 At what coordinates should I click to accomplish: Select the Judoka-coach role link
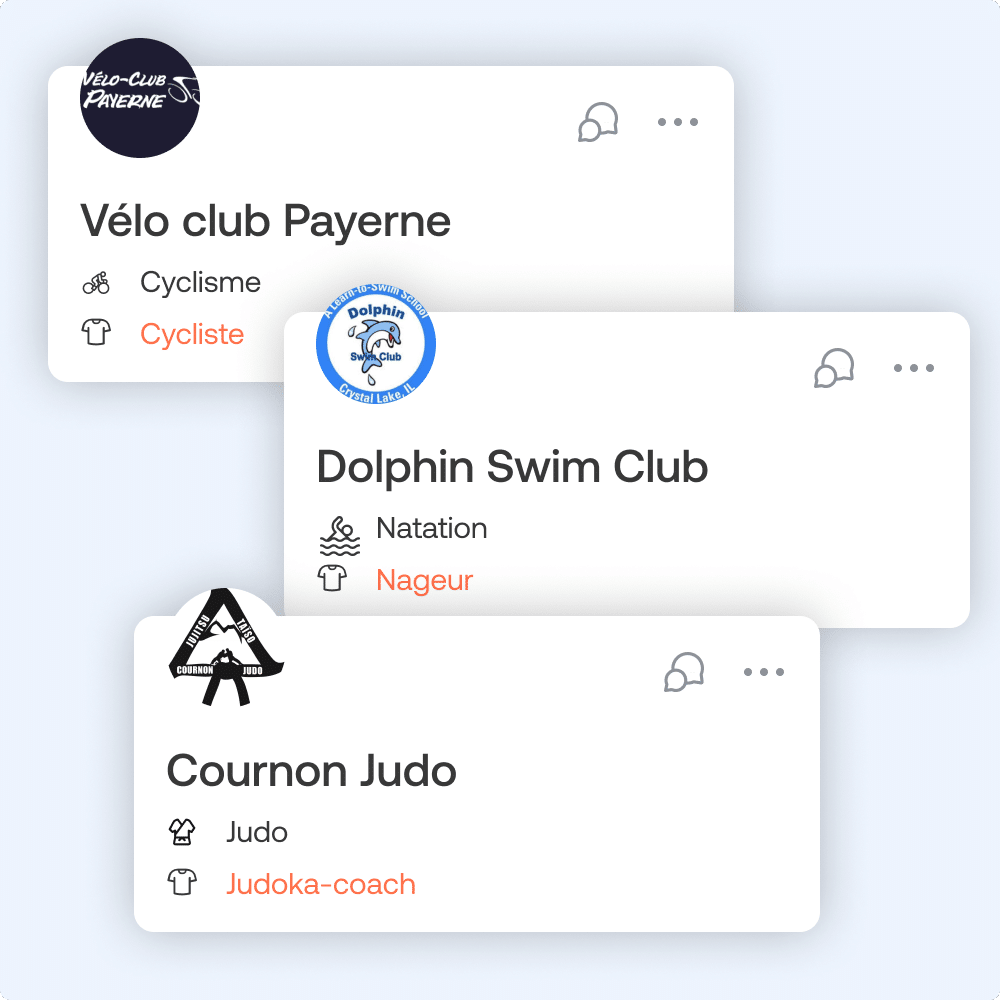321,884
